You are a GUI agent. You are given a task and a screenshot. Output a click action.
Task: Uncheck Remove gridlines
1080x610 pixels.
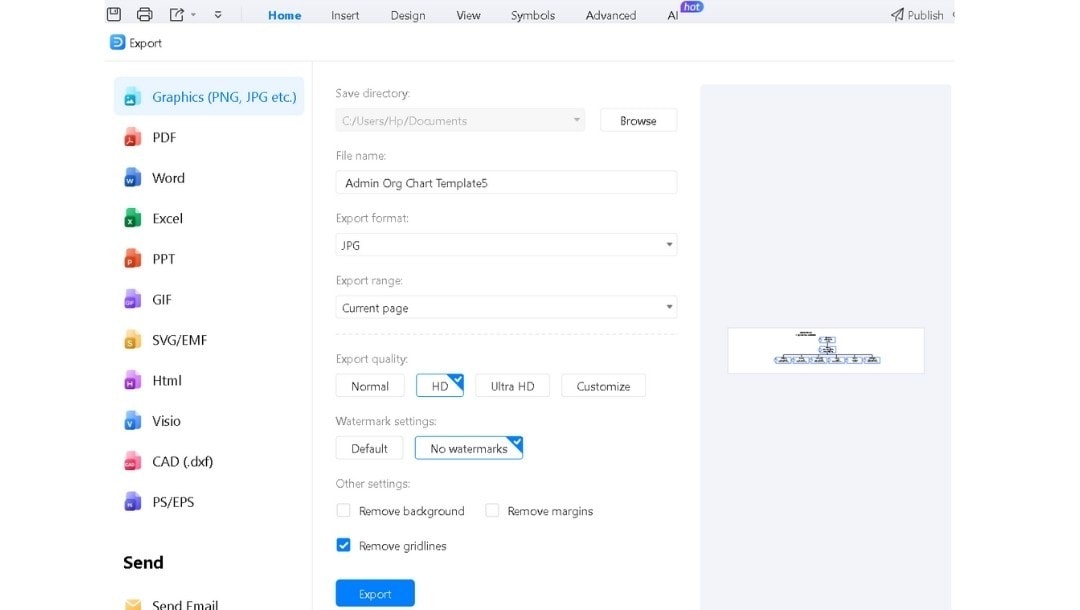click(343, 545)
